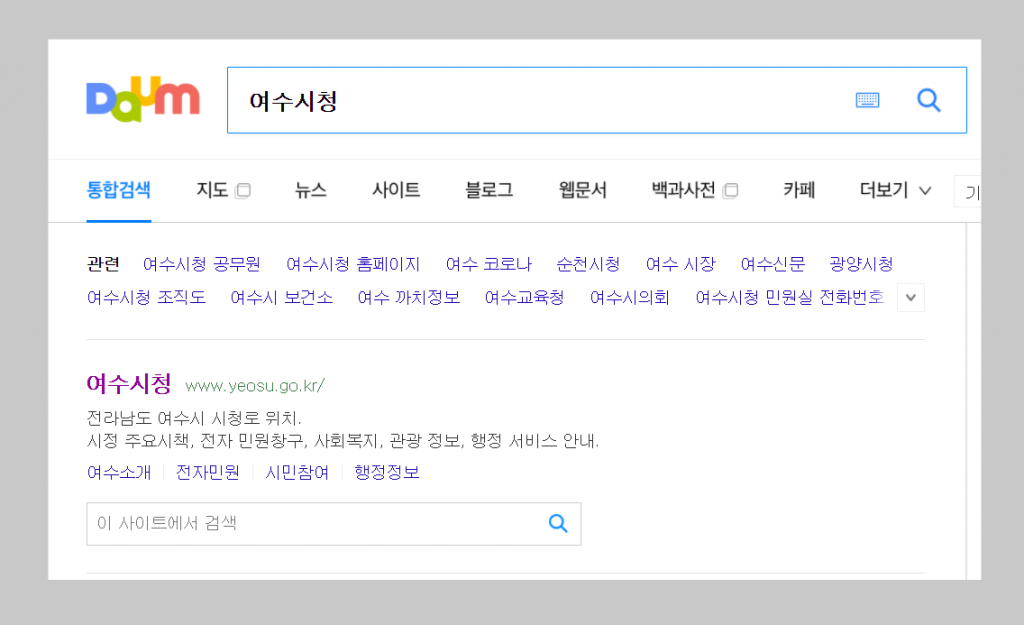Click the new-window icon beside 지도 tab
The height and width of the screenshot is (625, 1024).
[243, 191]
